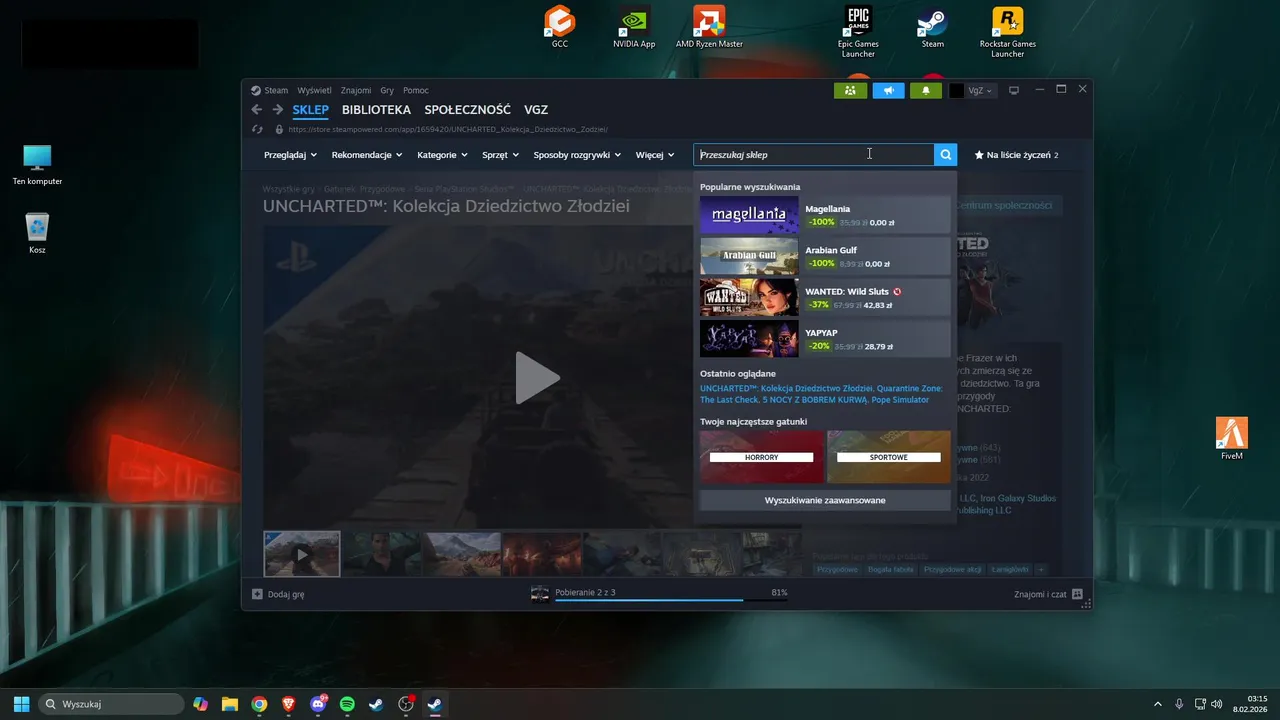The height and width of the screenshot is (720, 1280).
Task: Click the AMD Ryzen Master desktop icon
Action: 709,27
